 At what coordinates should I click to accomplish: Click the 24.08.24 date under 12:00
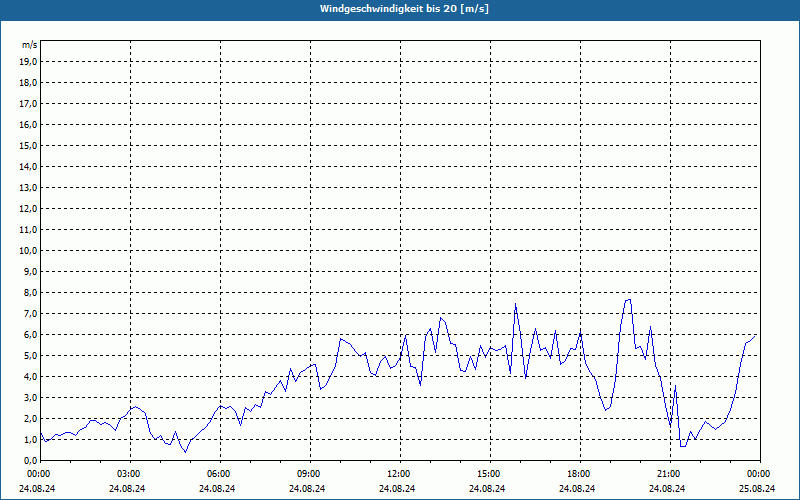pyautogui.click(x=397, y=488)
